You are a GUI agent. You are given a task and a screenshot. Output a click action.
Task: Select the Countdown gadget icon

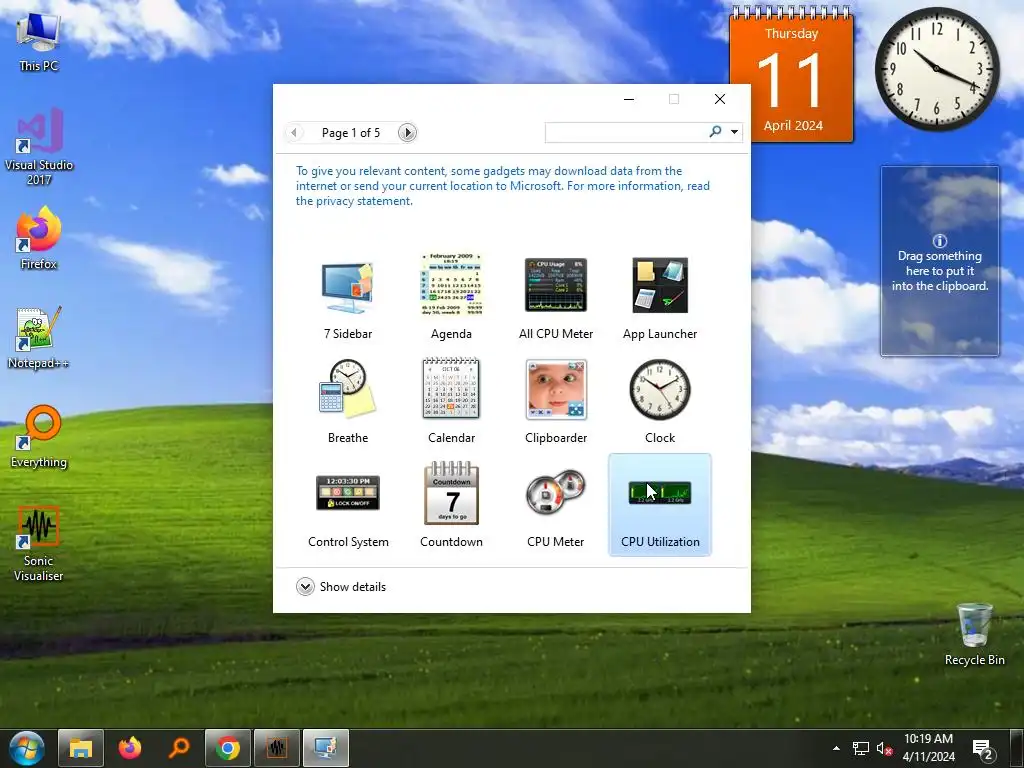coord(451,493)
